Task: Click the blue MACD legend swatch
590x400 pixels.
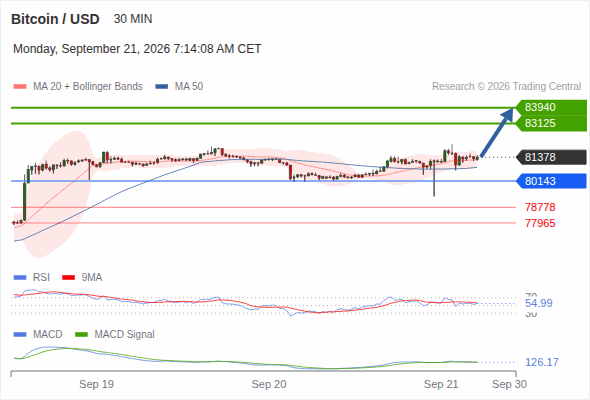Action: [x=20, y=335]
